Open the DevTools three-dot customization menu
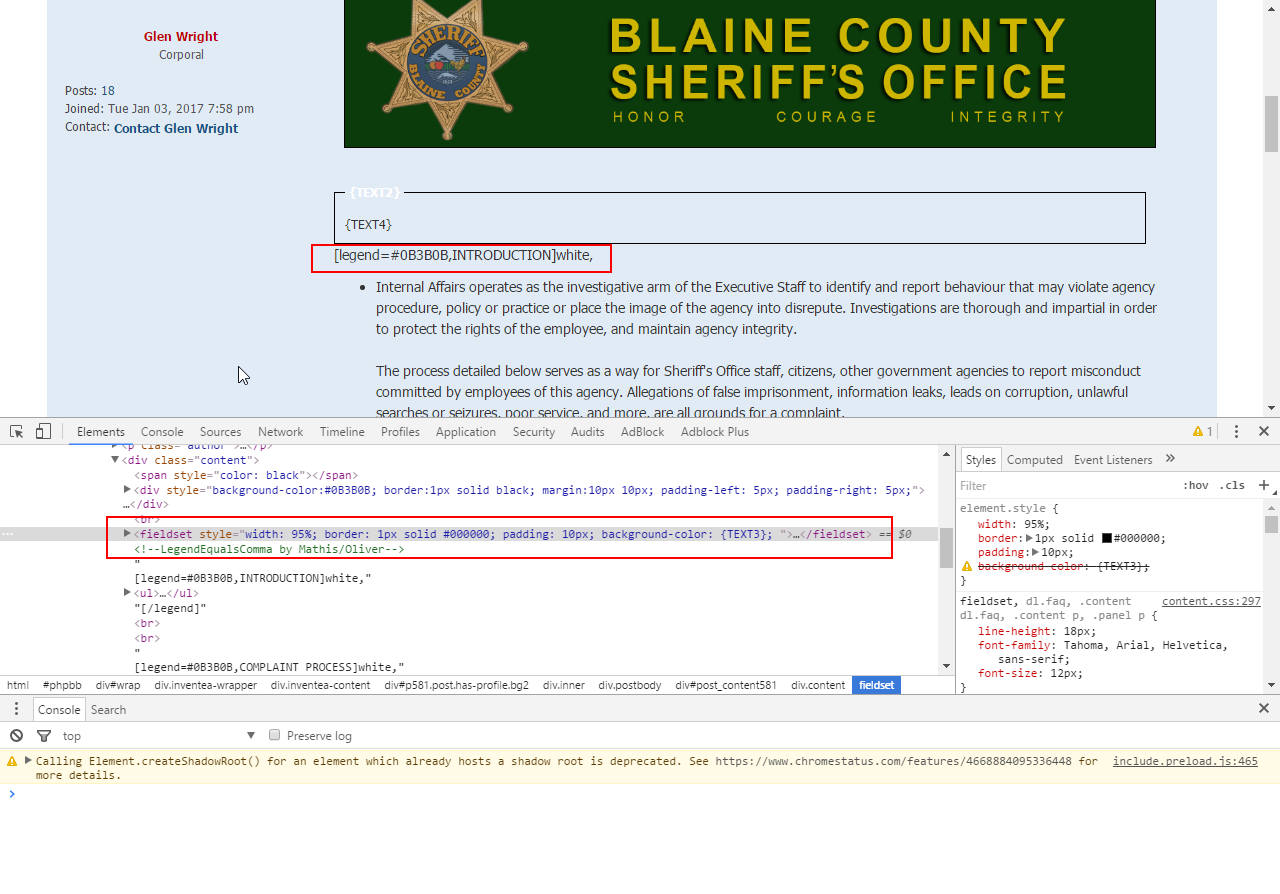Image resolution: width=1280 pixels, height=894 pixels. coord(1236,431)
